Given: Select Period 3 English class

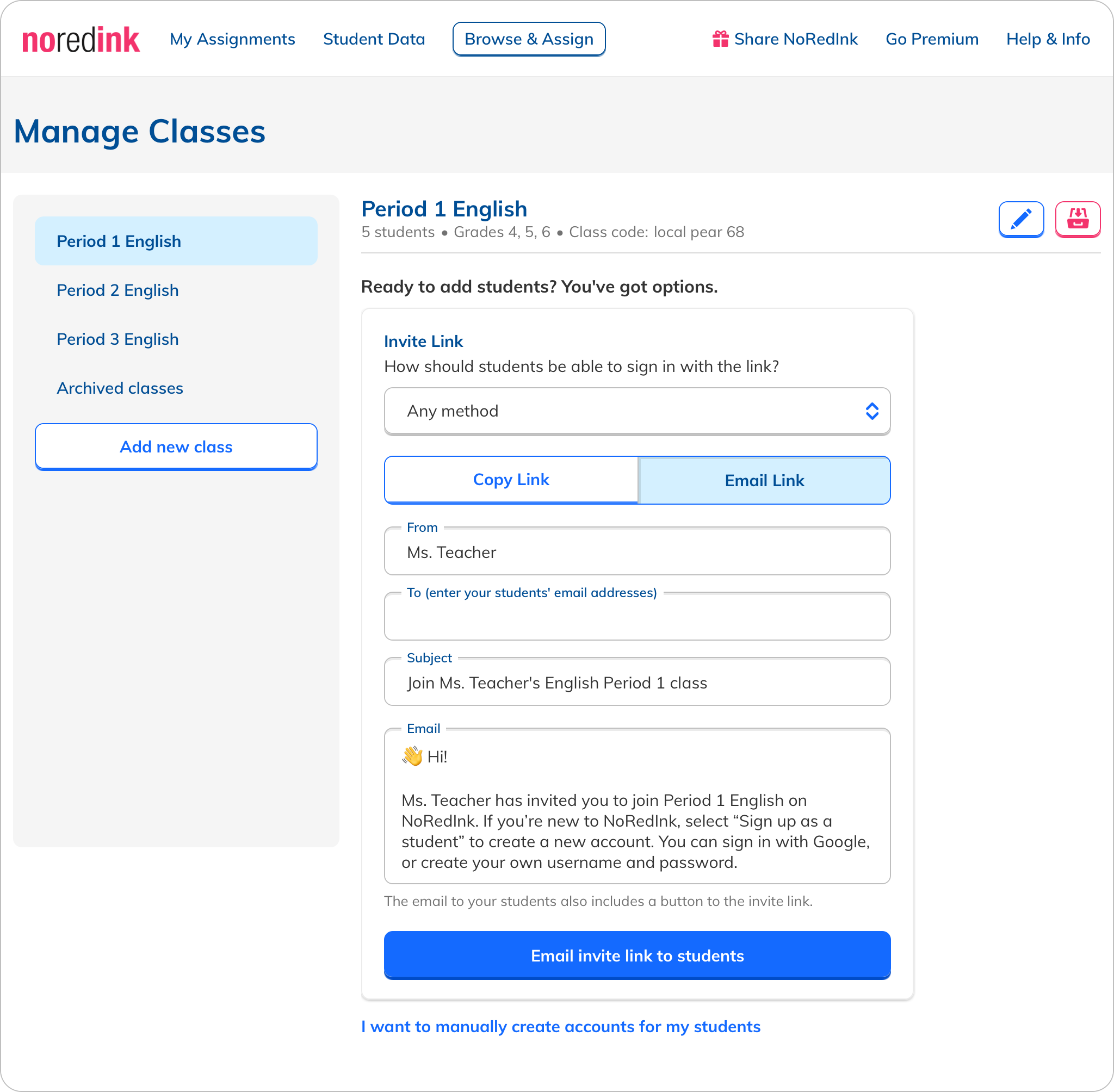Looking at the screenshot, I should [117, 339].
